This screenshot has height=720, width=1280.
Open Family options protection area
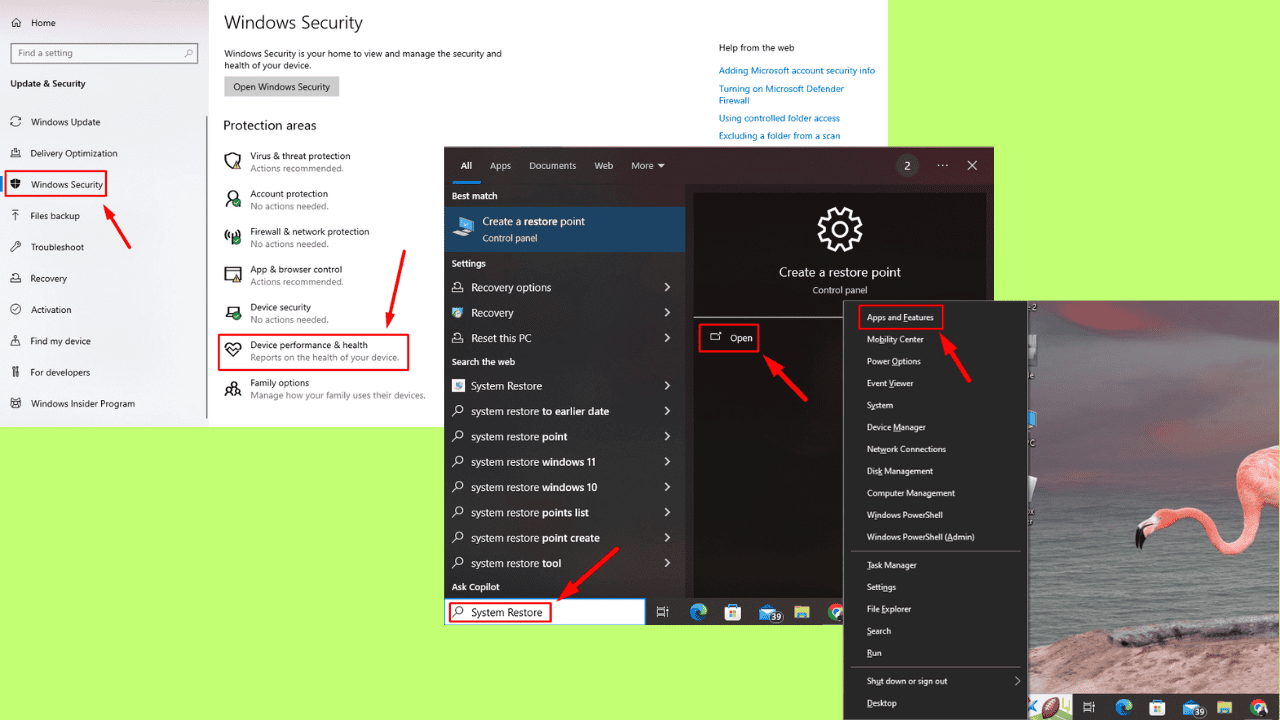point(325,389)
